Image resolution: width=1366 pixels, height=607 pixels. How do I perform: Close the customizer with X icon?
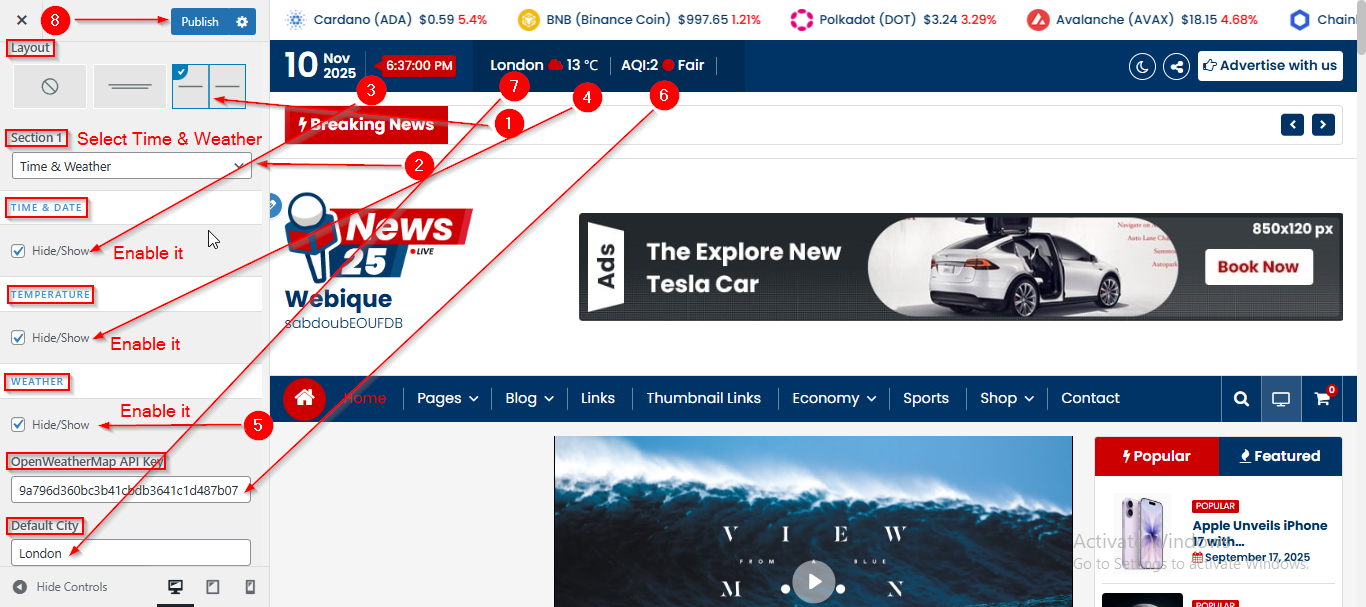coord(21,21)
